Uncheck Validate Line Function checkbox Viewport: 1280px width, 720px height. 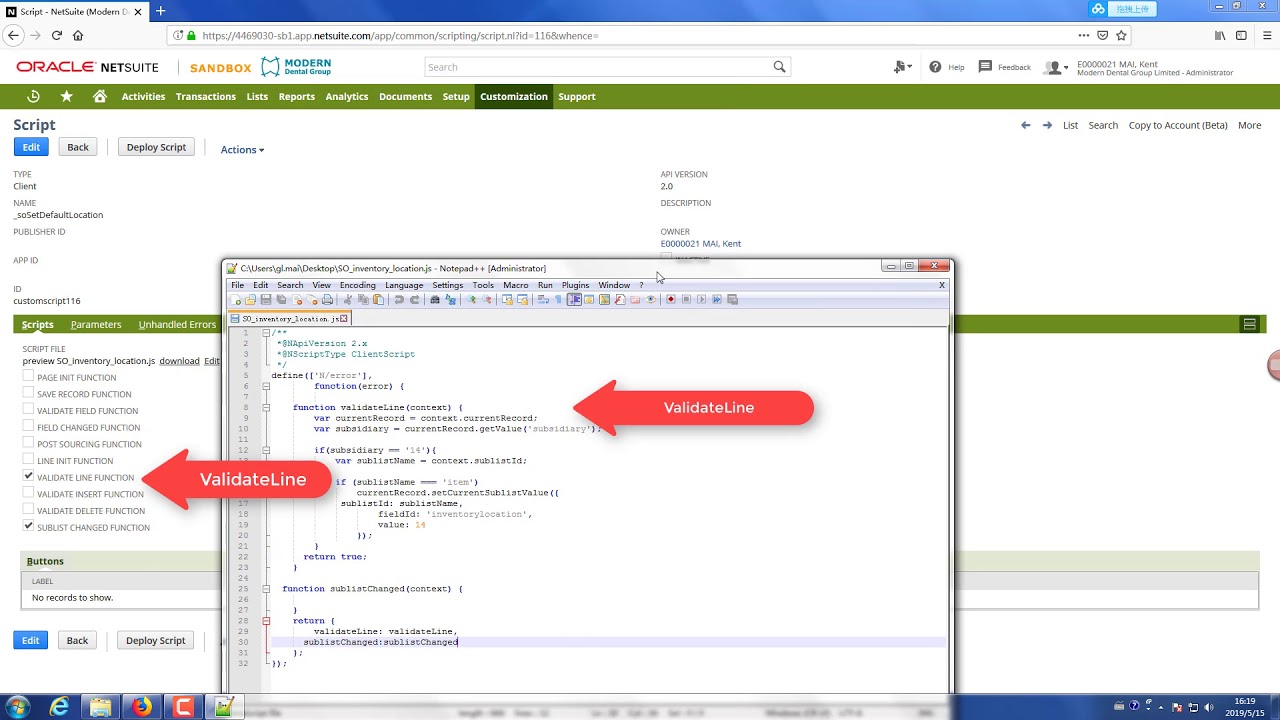[28, 477]
